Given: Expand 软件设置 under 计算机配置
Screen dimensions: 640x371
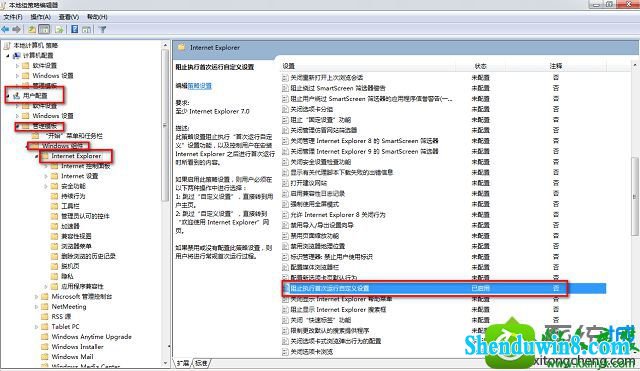Looking at the screenshot, I should tap(17, 66).
